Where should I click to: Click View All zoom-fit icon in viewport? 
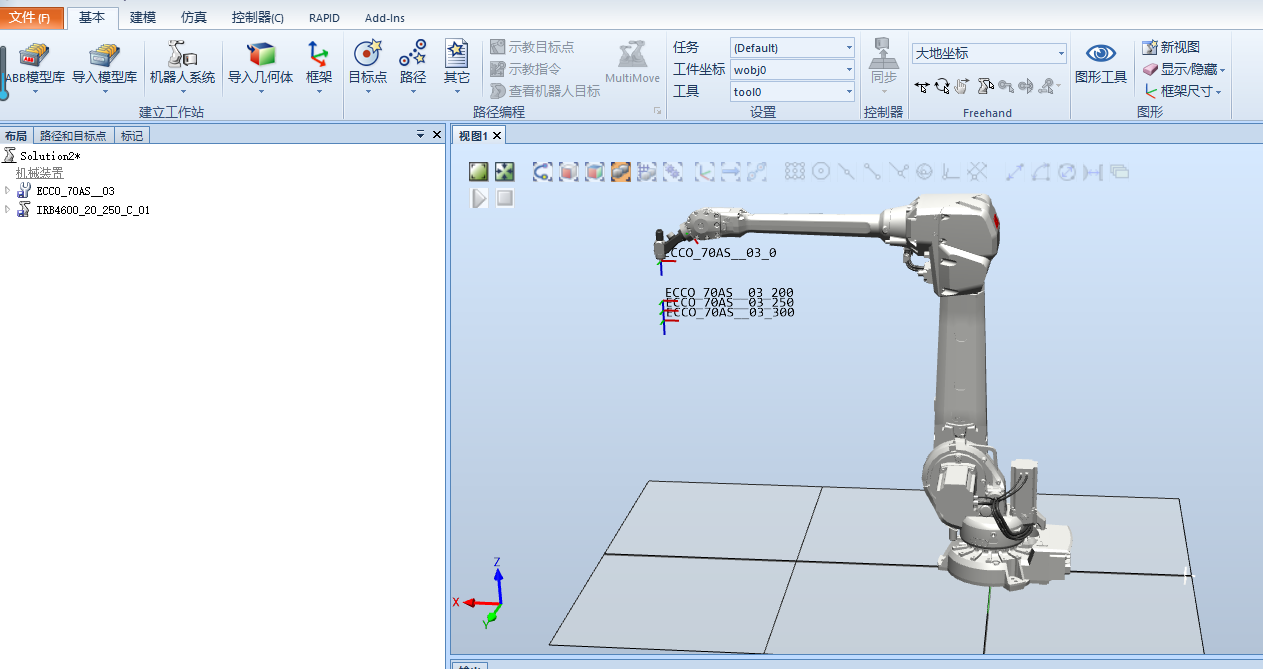point(479,172)
